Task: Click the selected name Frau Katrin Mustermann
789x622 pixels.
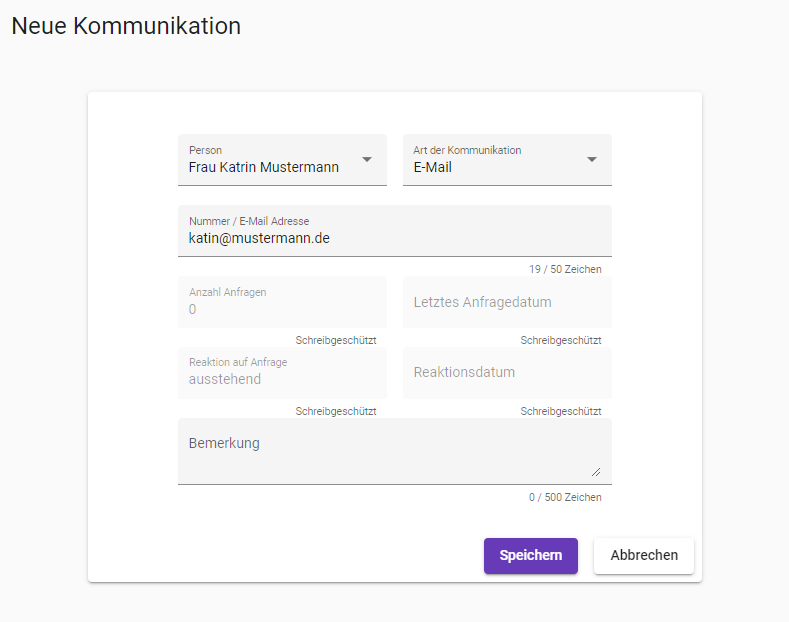Action: [264, 168]
